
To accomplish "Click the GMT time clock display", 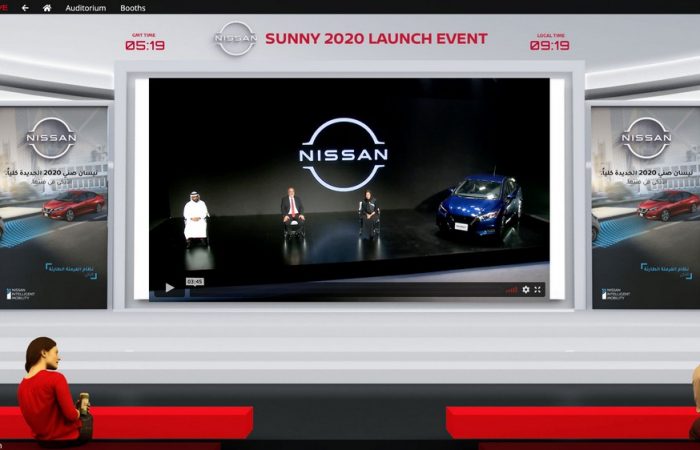I will coord(145,43).
